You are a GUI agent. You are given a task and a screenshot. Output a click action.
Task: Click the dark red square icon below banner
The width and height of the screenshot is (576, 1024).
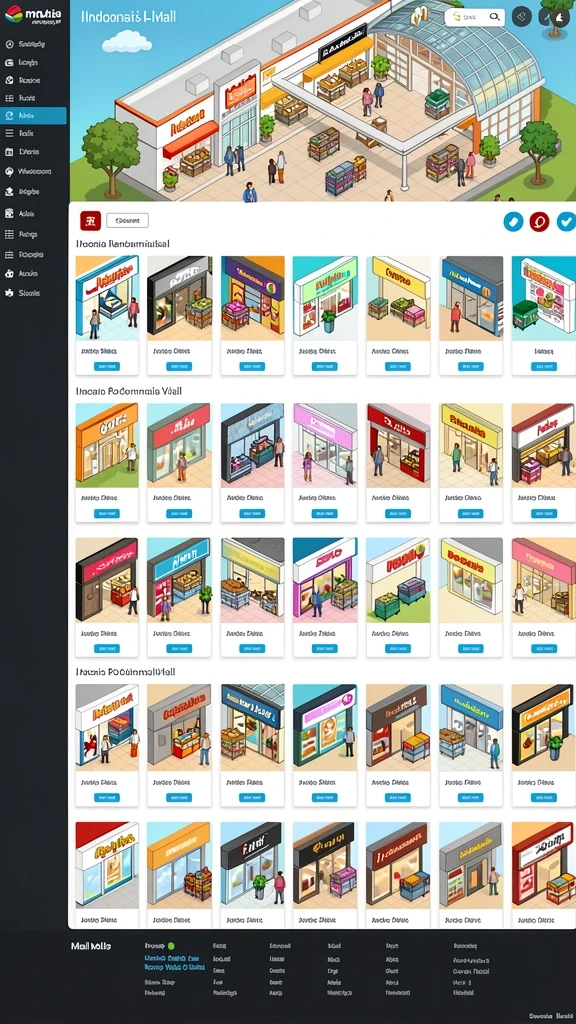click(90, 221)
